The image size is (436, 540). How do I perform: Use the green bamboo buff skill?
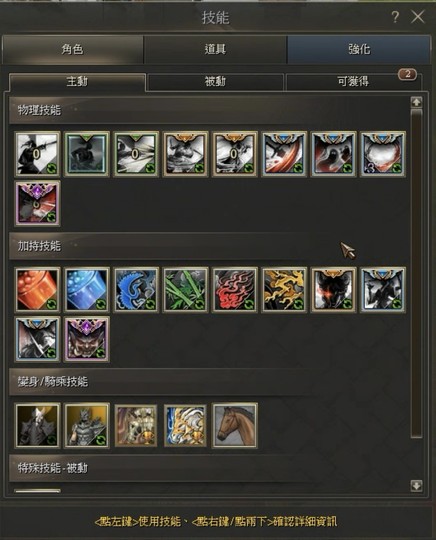[185, 290]
